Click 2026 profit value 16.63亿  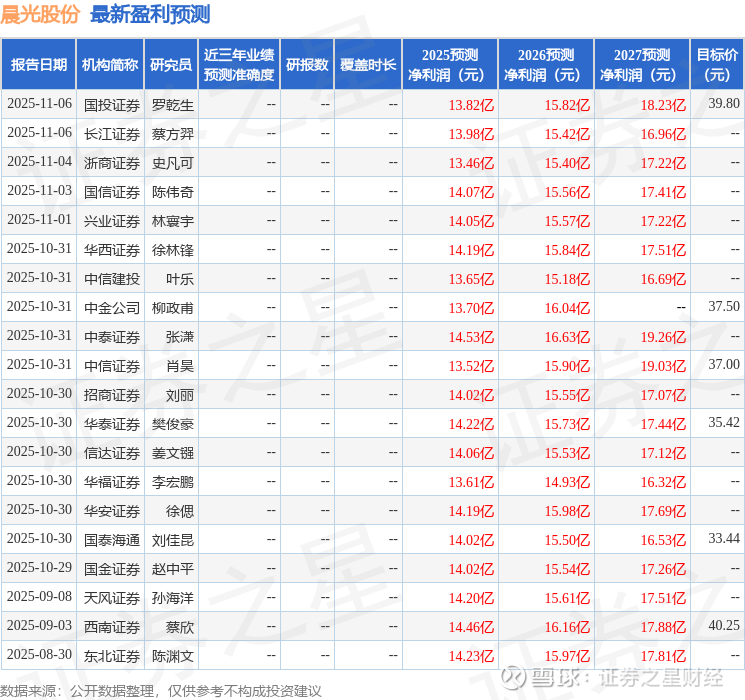[567, 337]
